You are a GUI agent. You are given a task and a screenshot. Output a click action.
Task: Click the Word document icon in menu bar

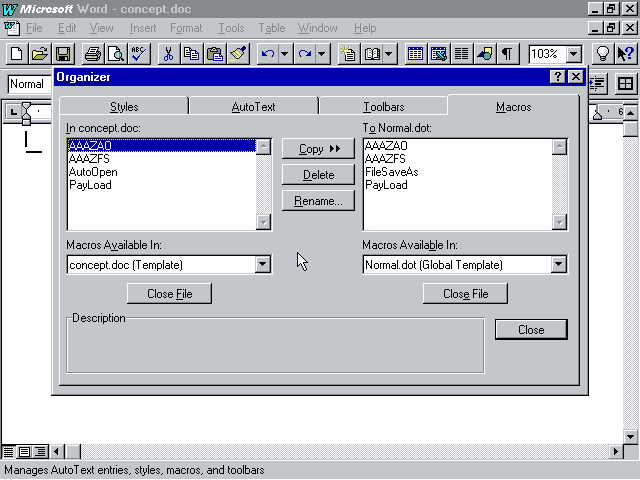(x=12, y=28)
